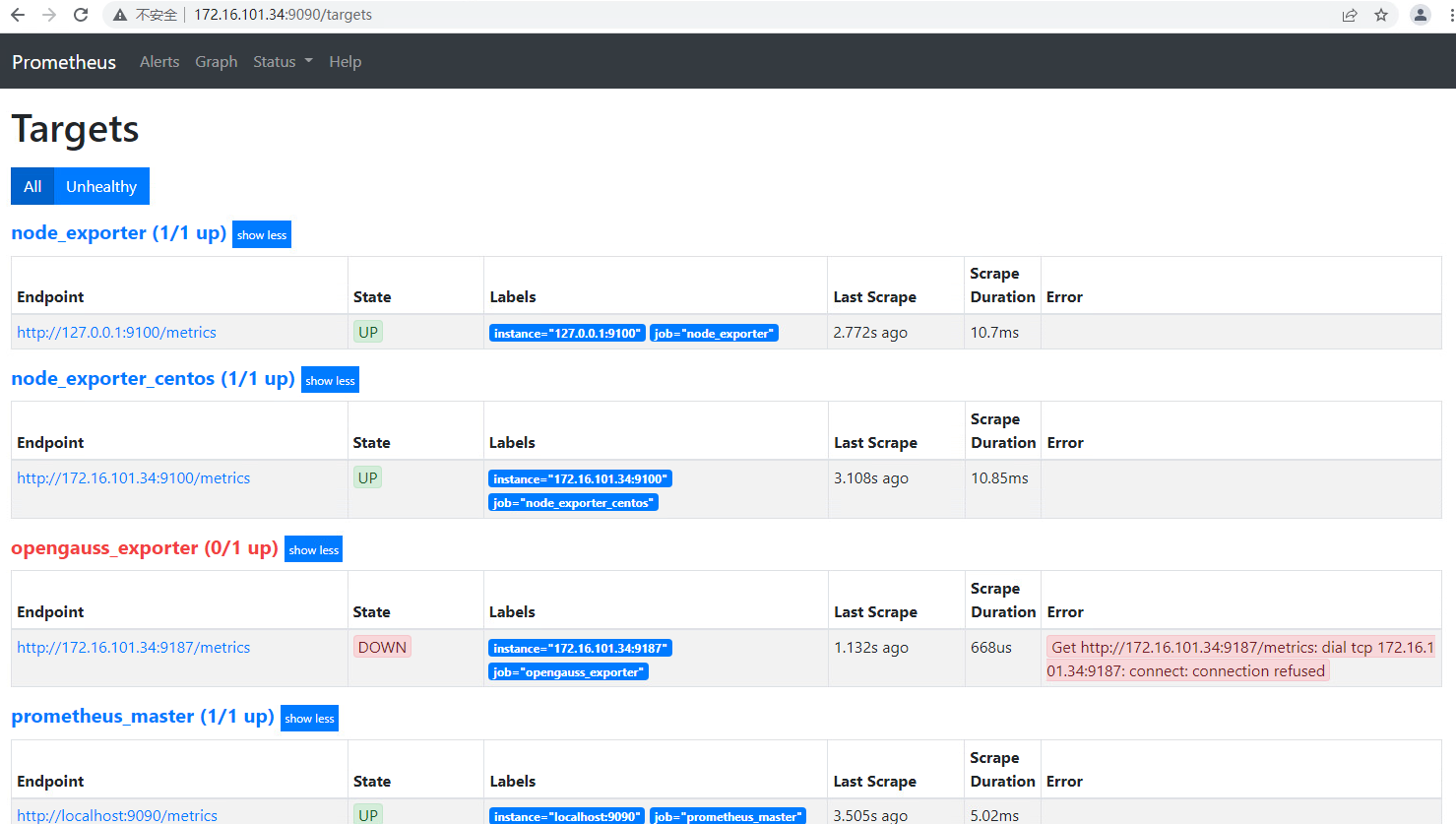Image resolution: width=1456 pixels, height=824 pixels.
Task: Click node_exporter (1/1 up) heading
Action: 118,233
